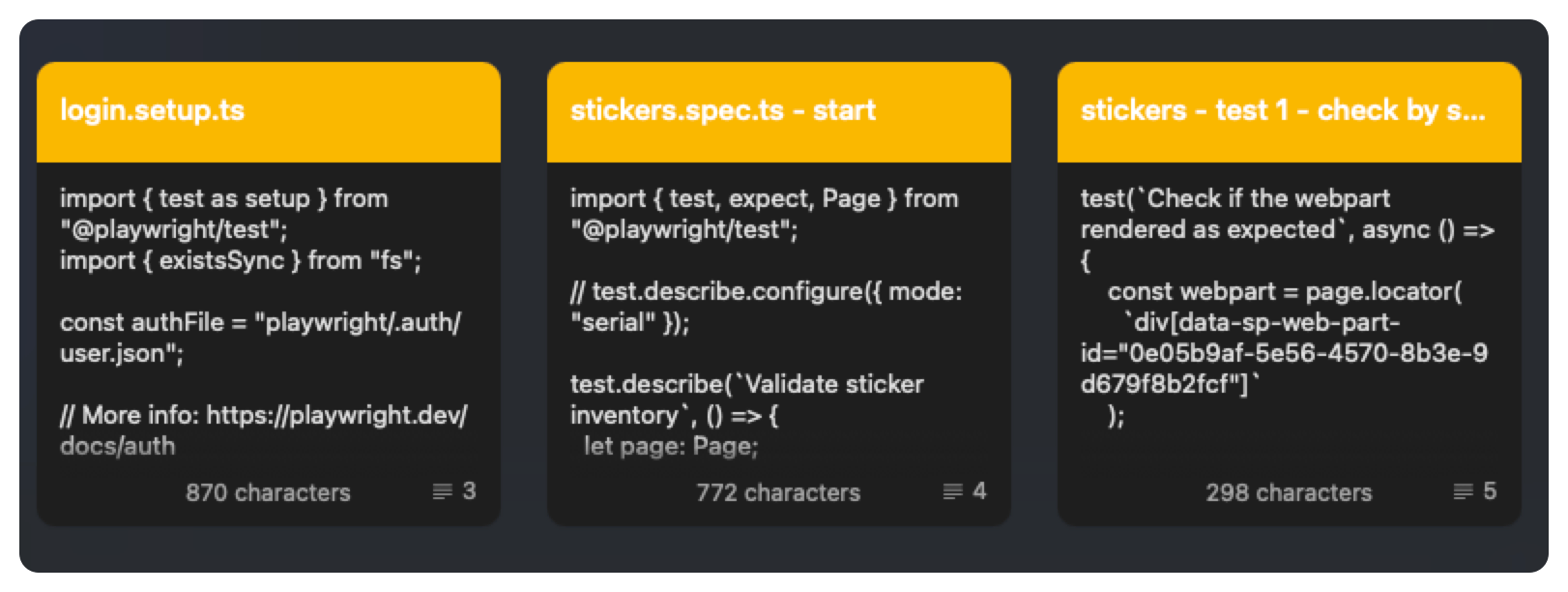
Task: Click the count number 4 on middle card
Action: (x=979, y=491)
